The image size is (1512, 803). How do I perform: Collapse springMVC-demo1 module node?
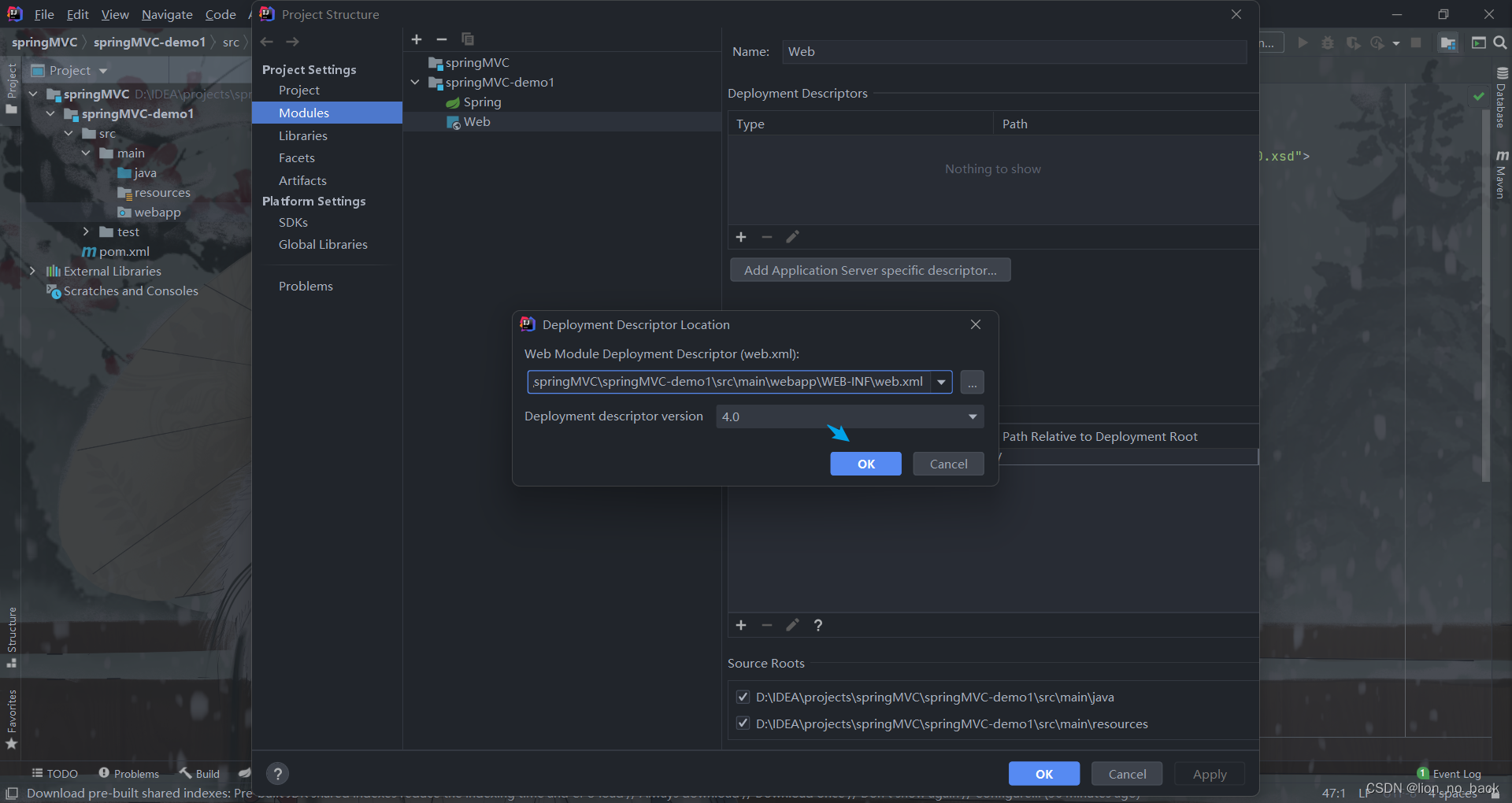point(415,82)
